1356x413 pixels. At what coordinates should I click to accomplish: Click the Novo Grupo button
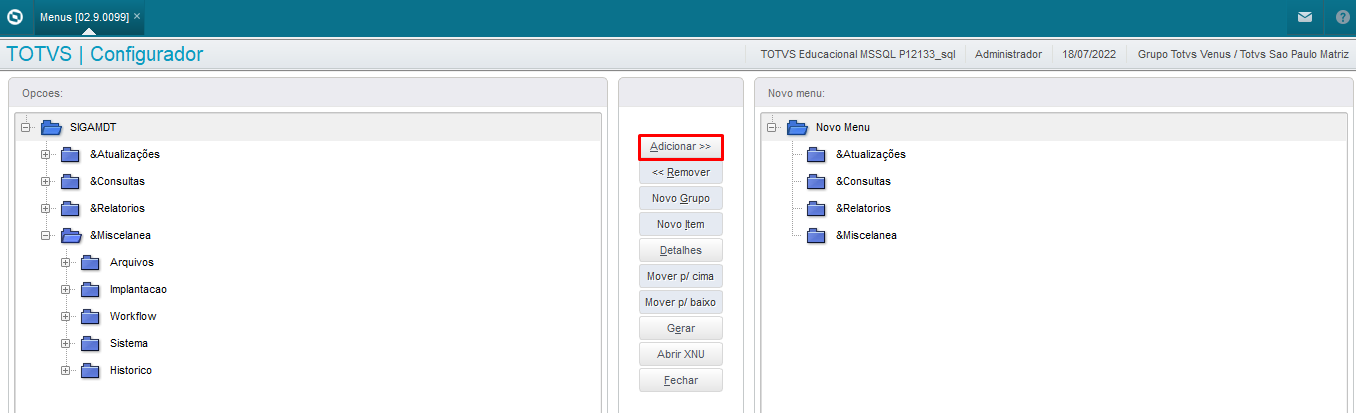point(680,198)
